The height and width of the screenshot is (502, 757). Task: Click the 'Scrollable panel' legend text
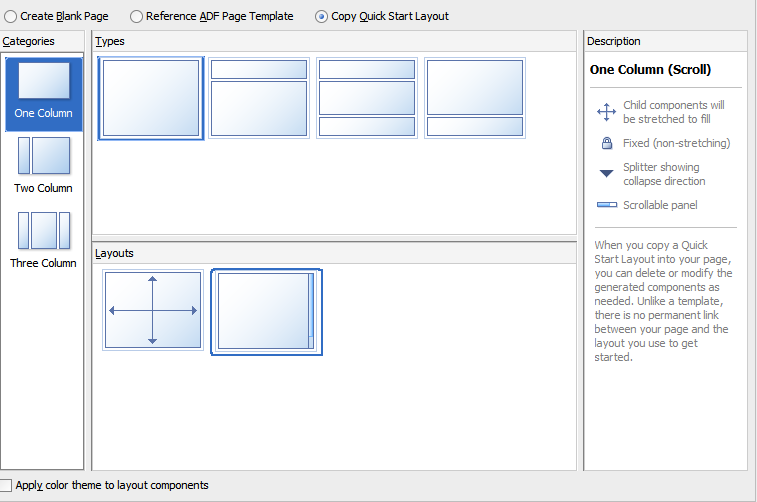pos(660,205)
